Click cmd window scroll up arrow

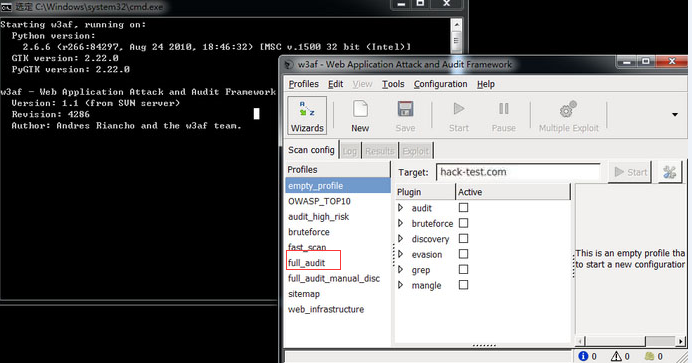[456, 25]
